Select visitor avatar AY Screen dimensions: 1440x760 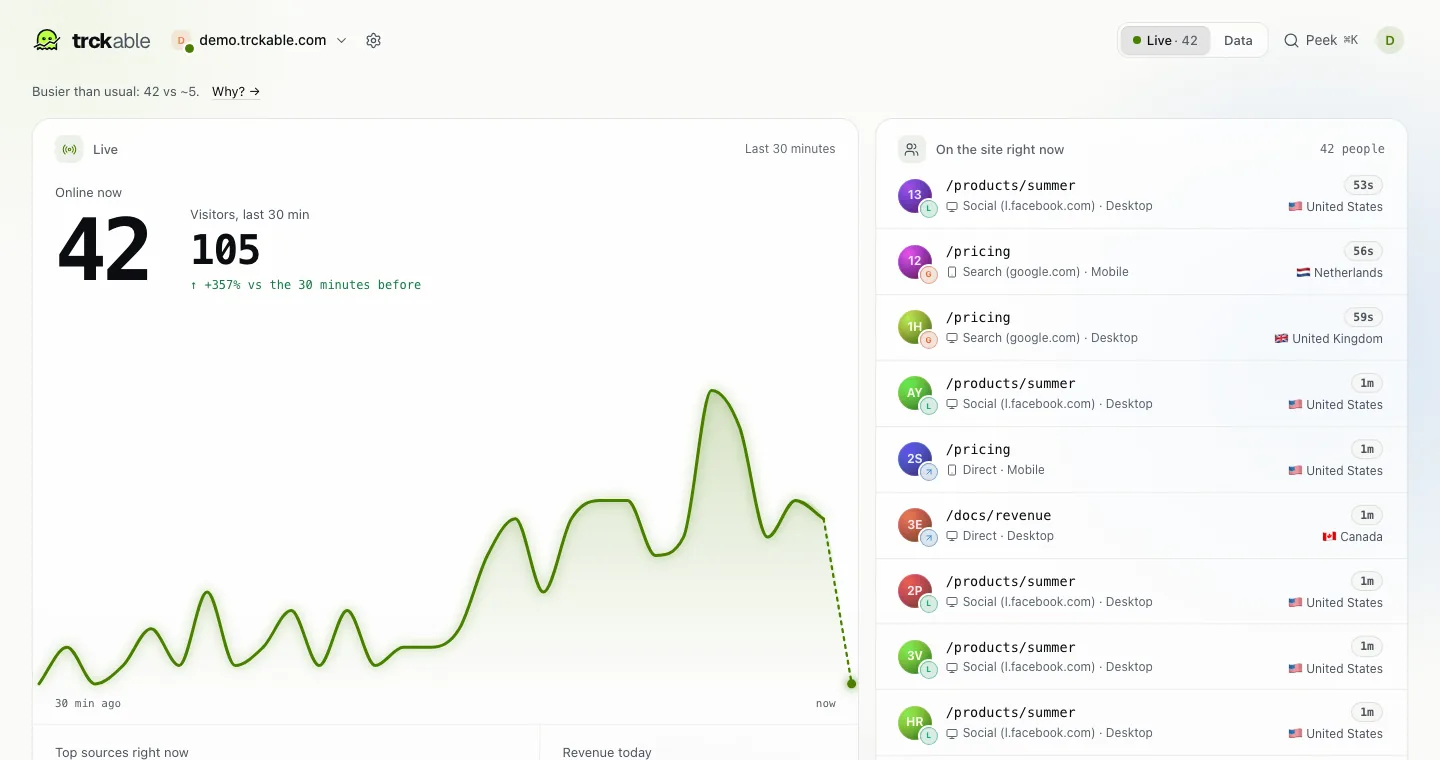click(x=915, y=394)
